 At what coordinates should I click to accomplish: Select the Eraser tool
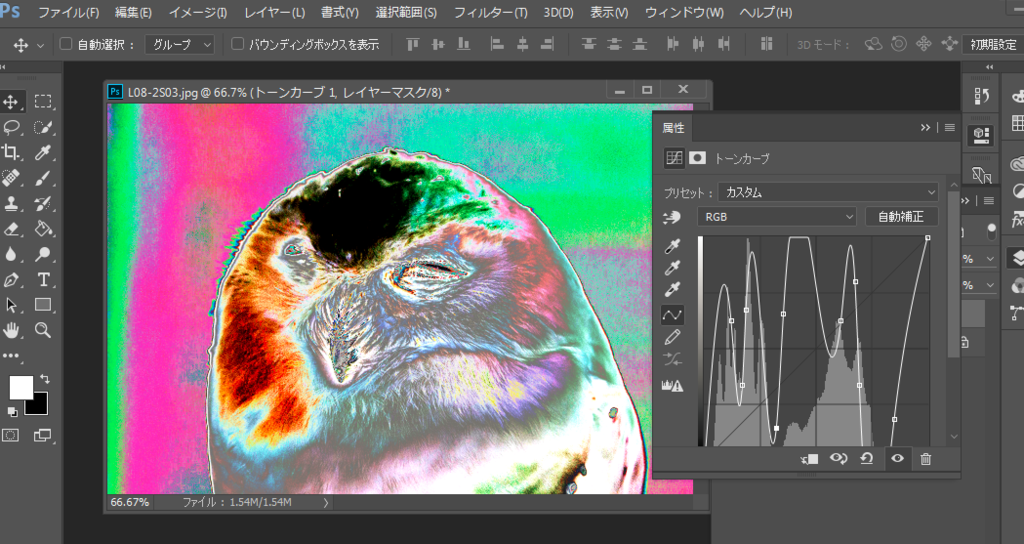[11, 229]
